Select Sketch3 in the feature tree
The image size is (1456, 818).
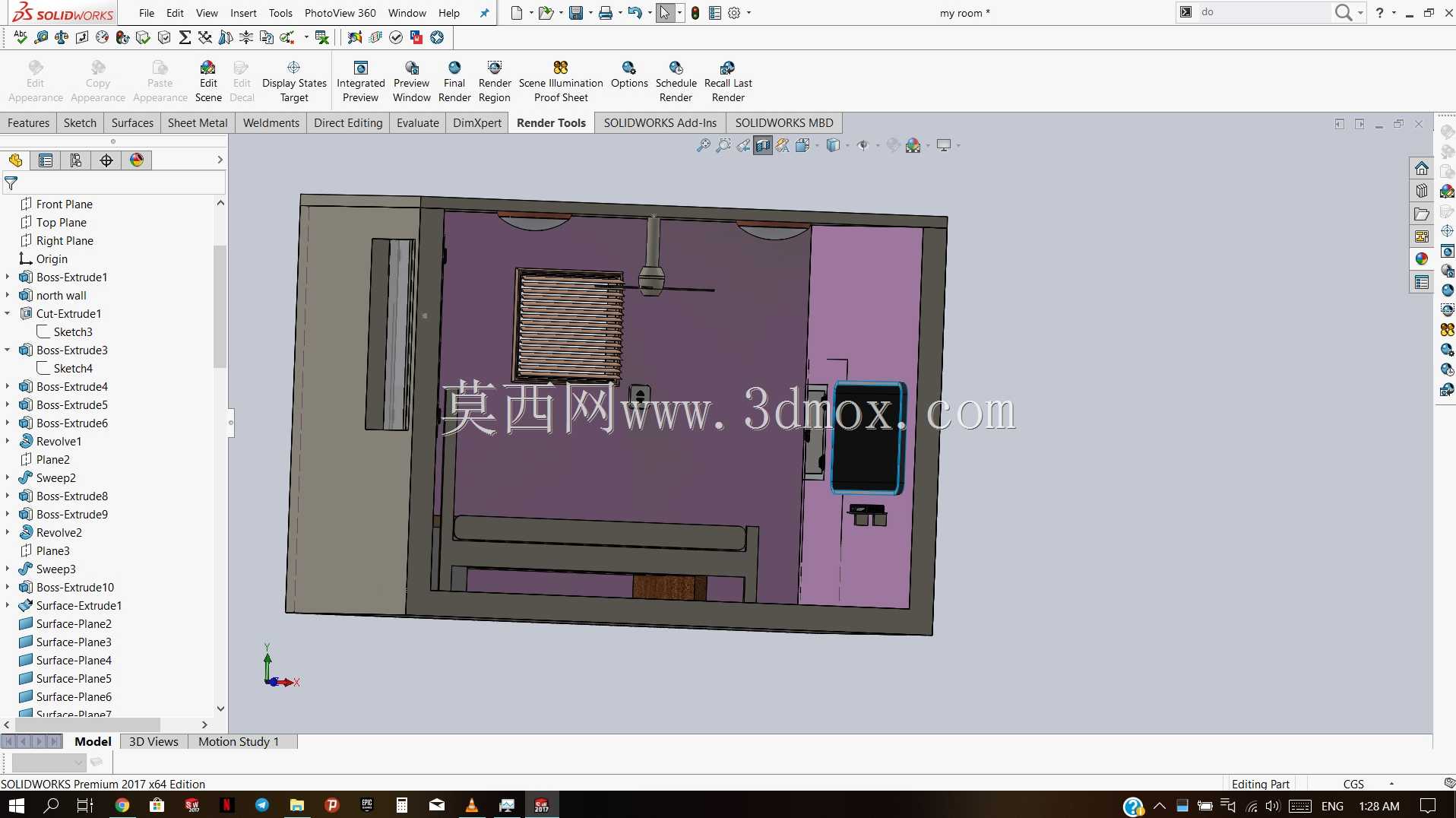pyautogui.click(x=73, y=332)
